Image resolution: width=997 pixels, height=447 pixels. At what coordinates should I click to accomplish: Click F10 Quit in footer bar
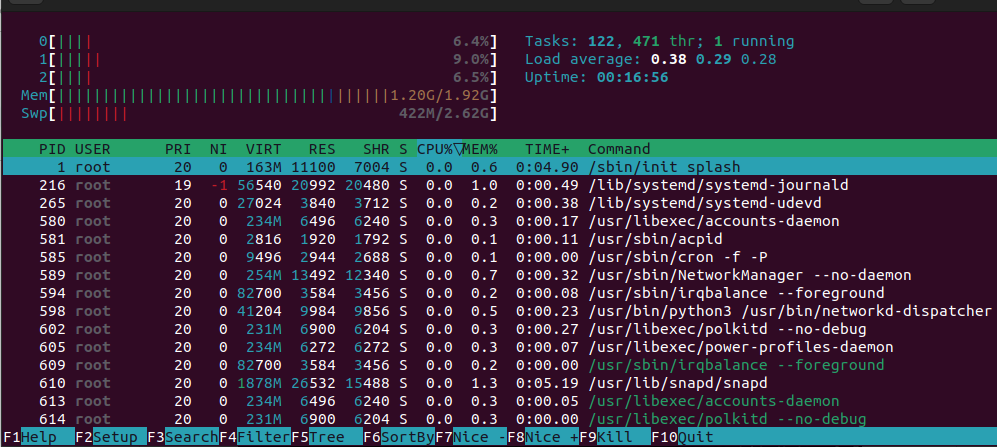point(696,437)
